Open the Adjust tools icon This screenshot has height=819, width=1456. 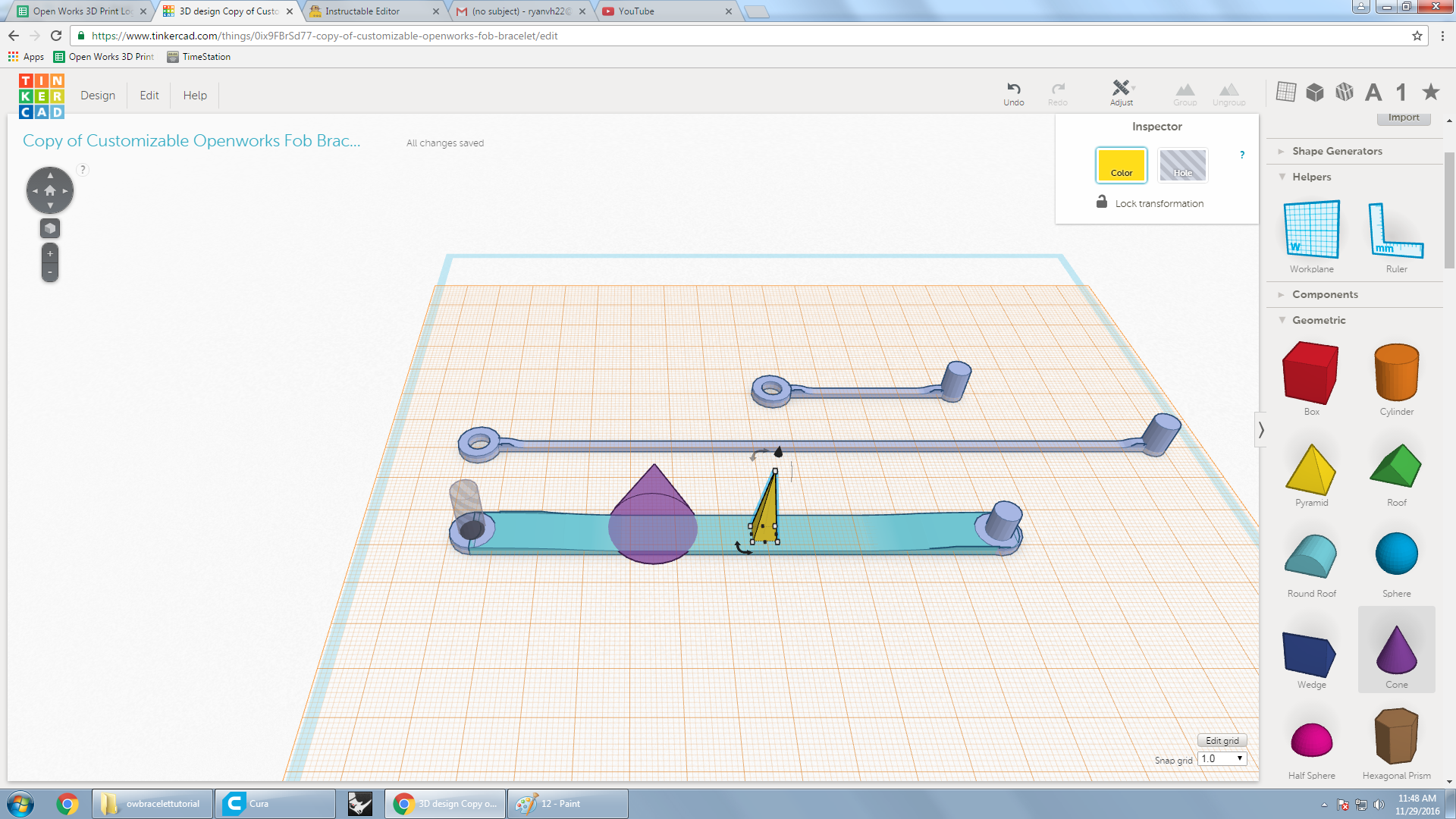click(x=1122, y=88)
